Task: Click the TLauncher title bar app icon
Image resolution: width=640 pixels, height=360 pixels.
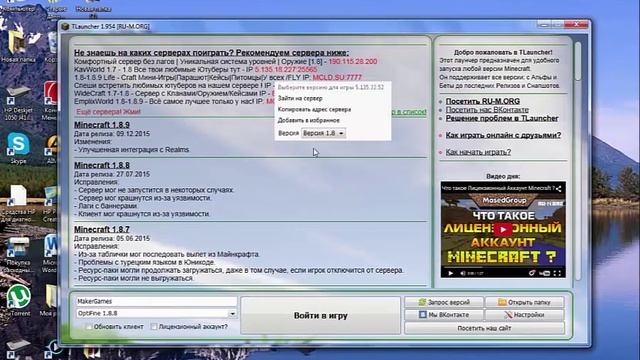Action: [65, 27]
